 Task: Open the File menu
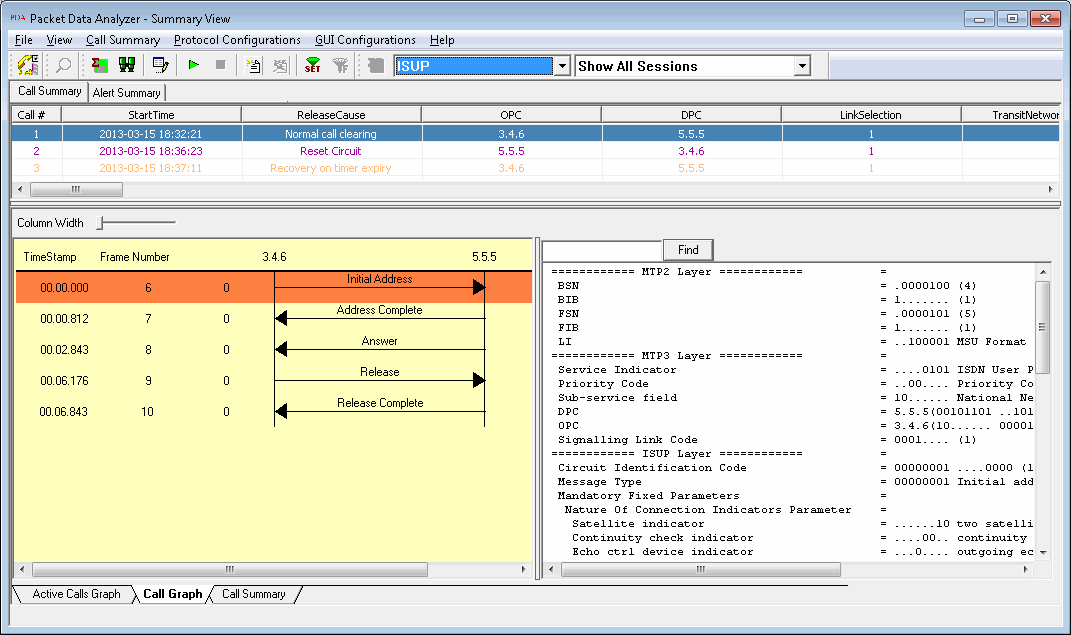point(24,40)
